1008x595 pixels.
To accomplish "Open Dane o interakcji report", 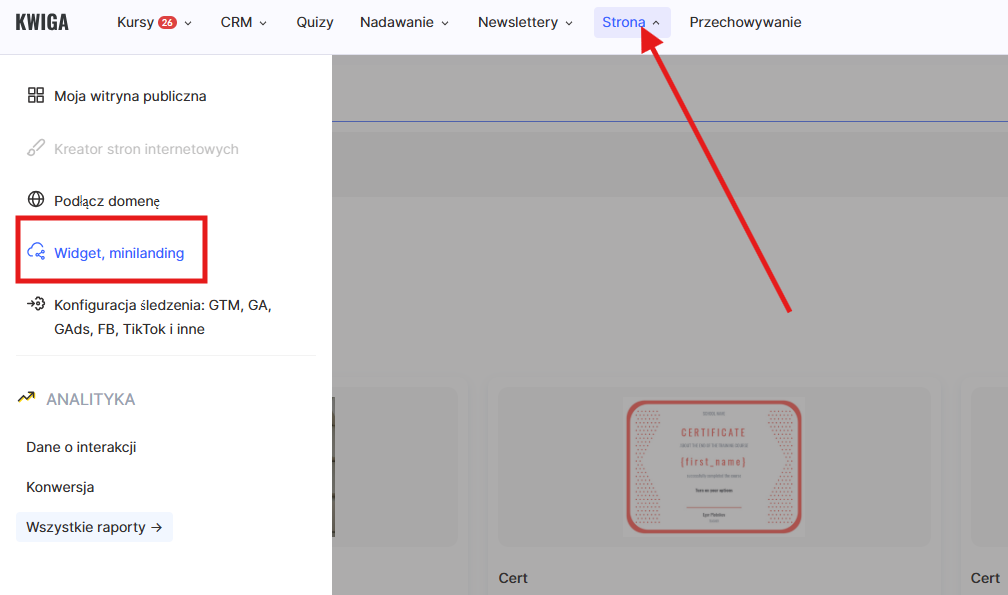I will pos(81,447).
